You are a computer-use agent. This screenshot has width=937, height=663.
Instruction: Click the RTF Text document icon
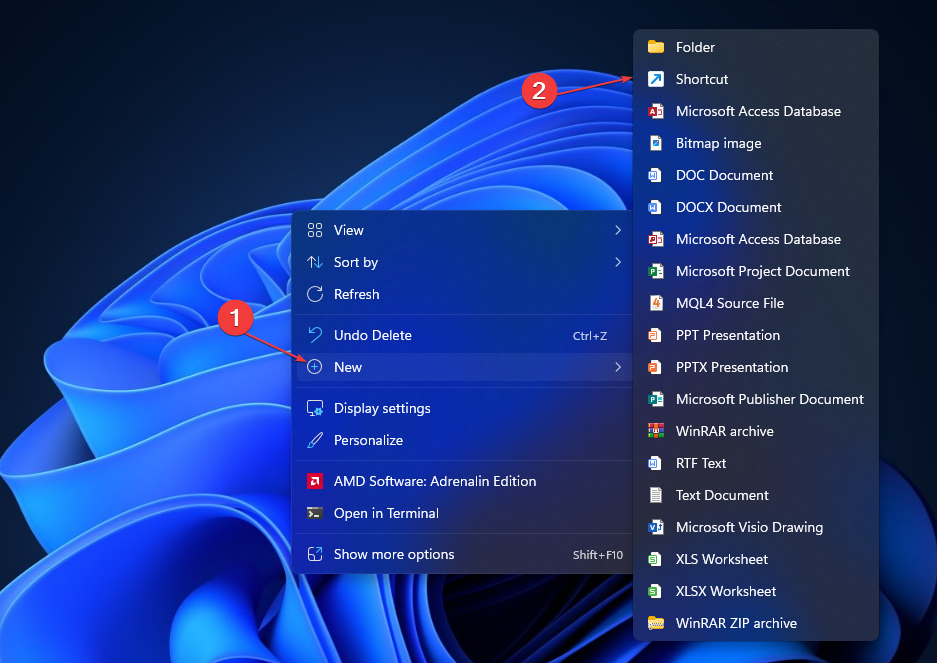(x=656, y=463)
